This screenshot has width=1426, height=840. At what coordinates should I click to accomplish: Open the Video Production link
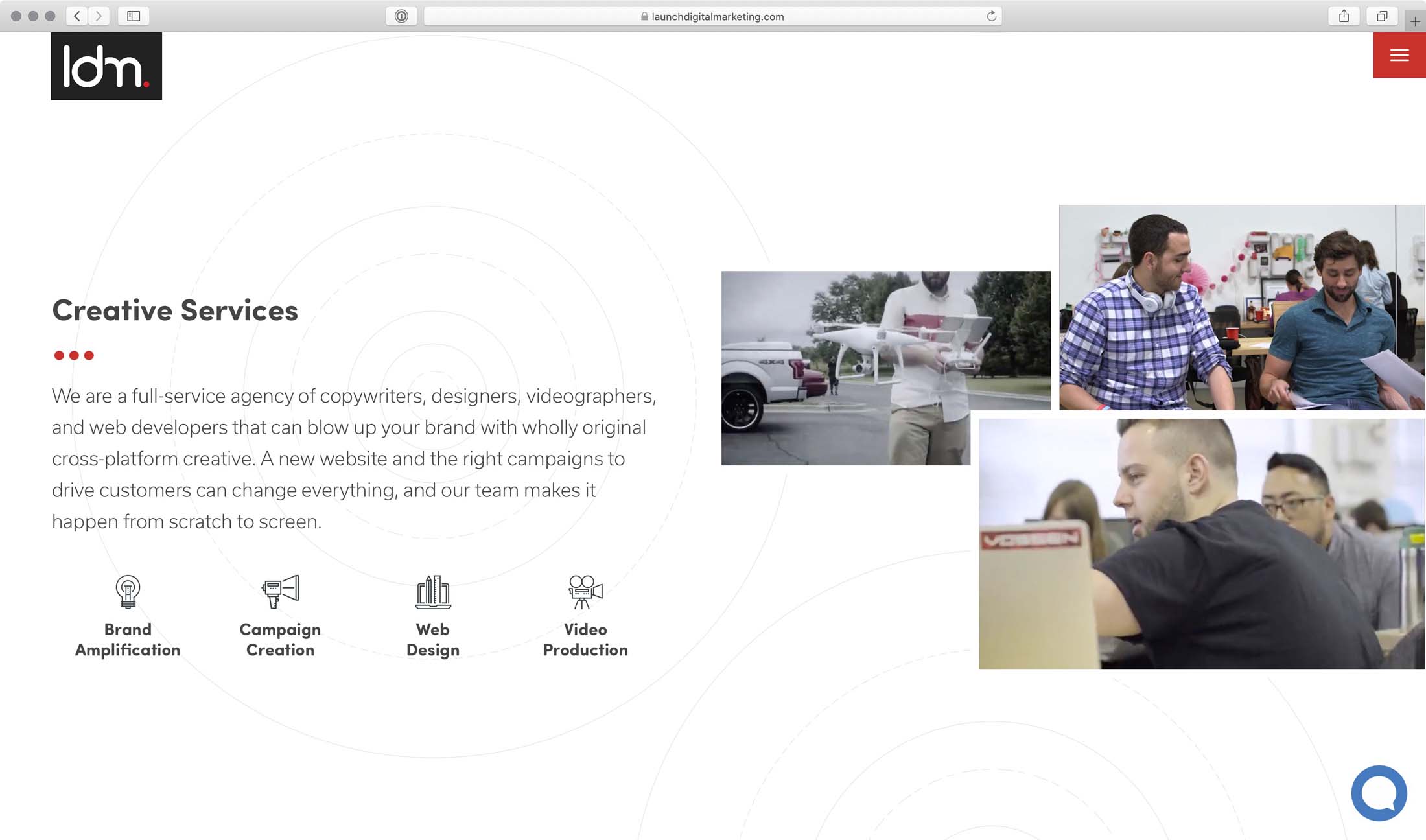coord(585,639)
